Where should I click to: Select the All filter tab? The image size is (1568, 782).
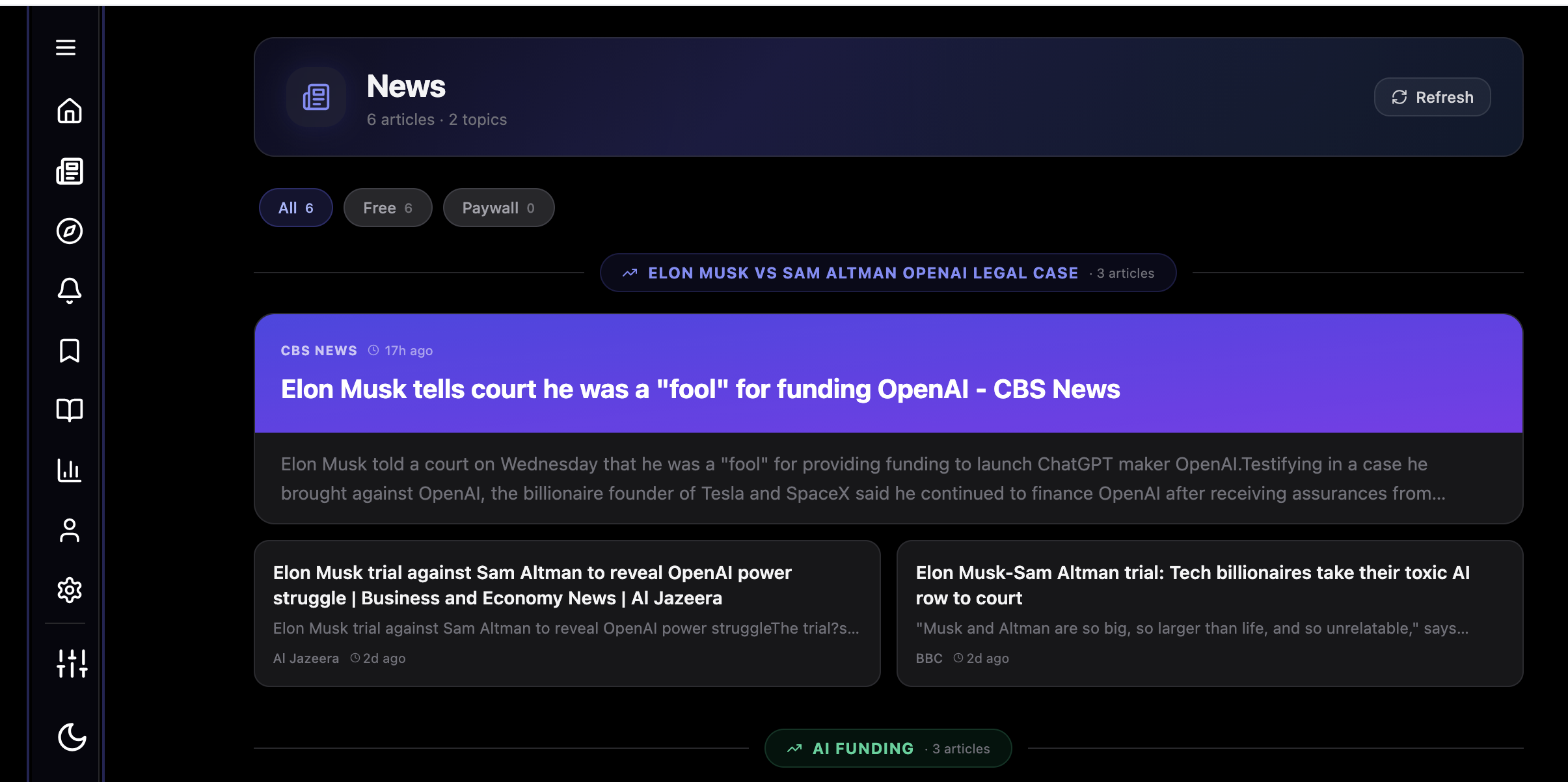coord(296,208)
